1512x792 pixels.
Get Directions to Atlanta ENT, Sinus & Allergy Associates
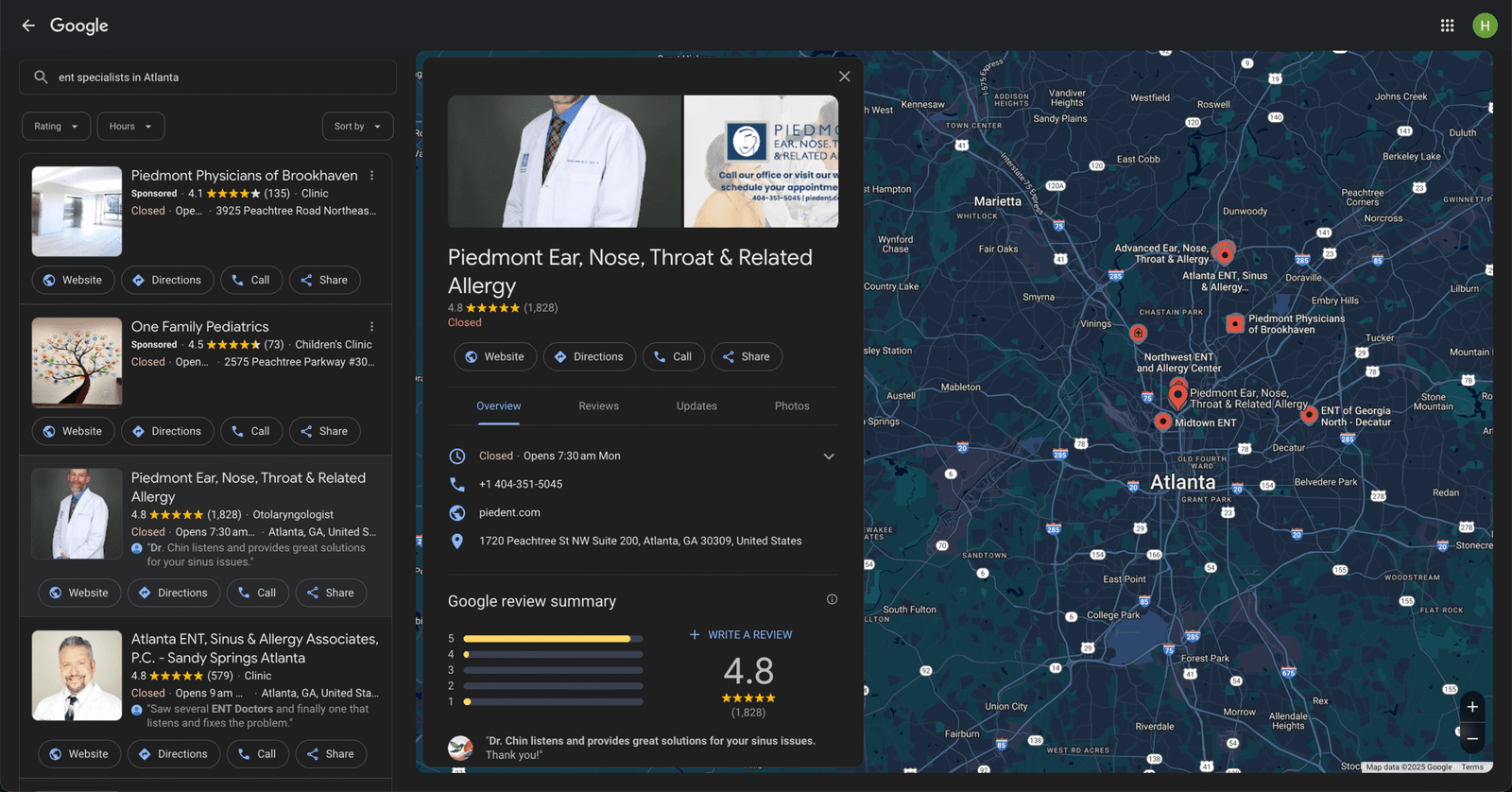tap(174, 754)
